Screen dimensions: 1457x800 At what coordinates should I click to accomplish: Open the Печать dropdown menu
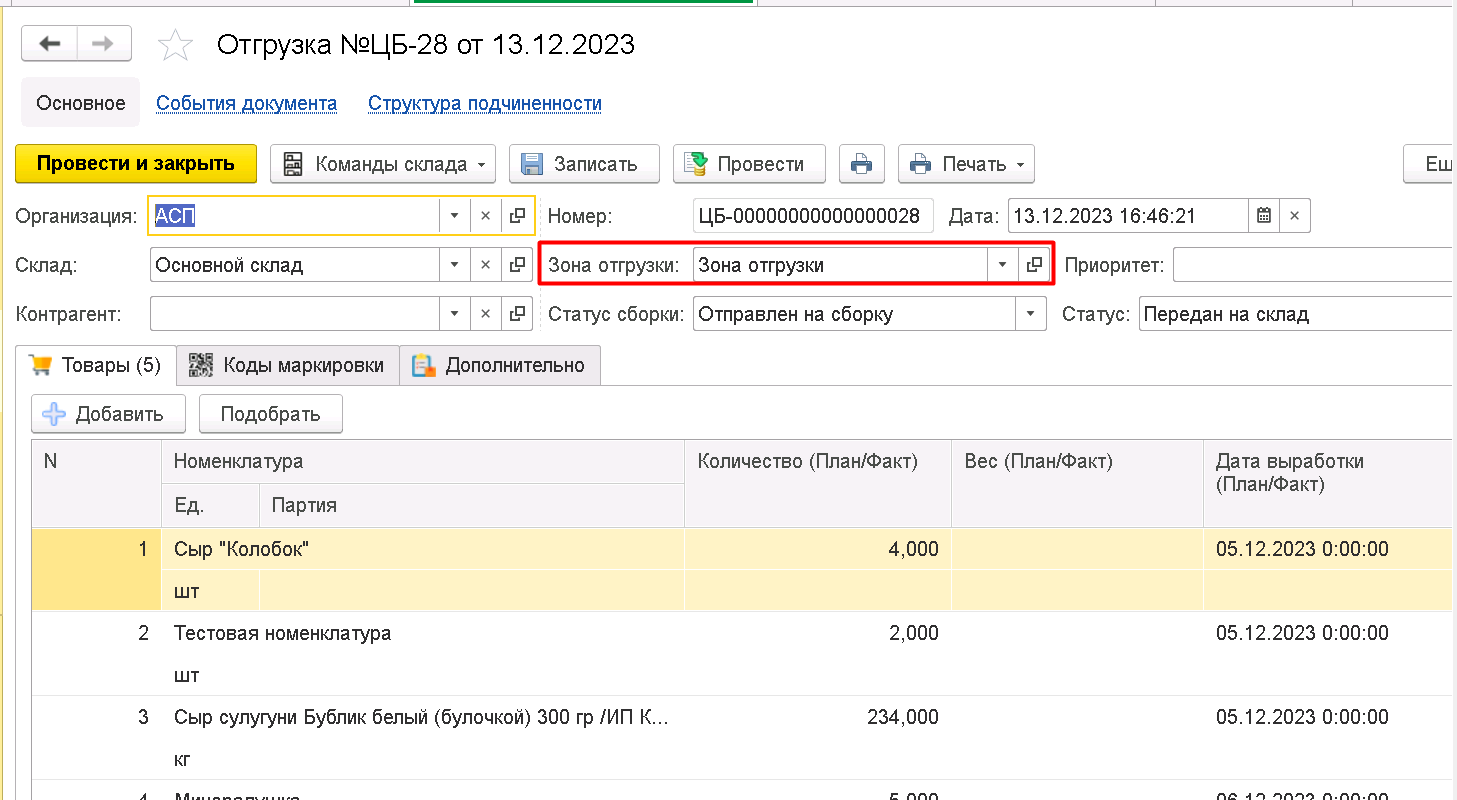coord(966,164)
